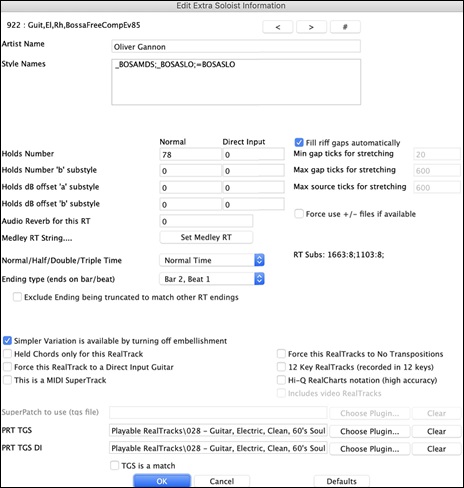
Task: Click Clear for PRT TGS DI
Action: pos(436,449)
